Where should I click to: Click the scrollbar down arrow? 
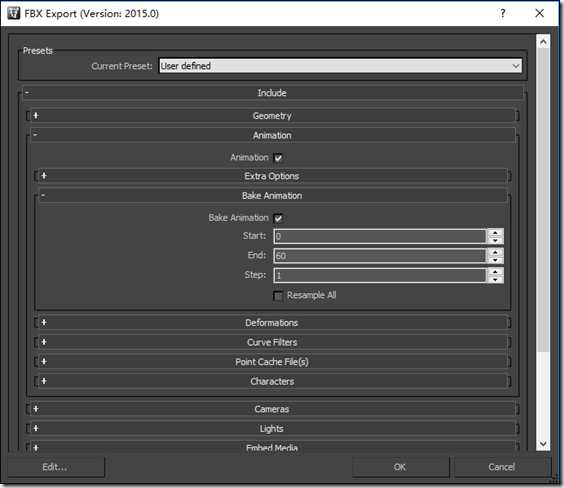click(543, 444)
